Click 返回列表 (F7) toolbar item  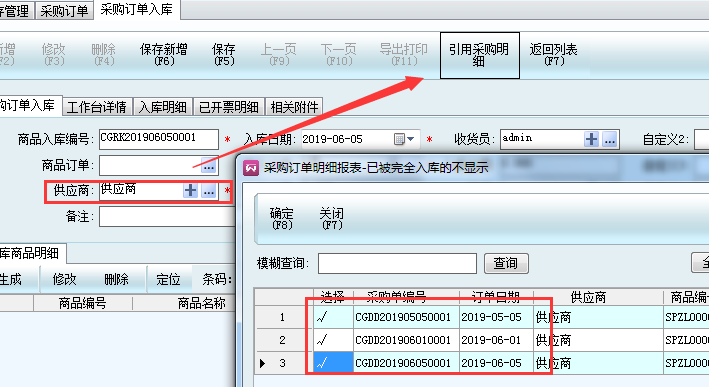[553, 55]
